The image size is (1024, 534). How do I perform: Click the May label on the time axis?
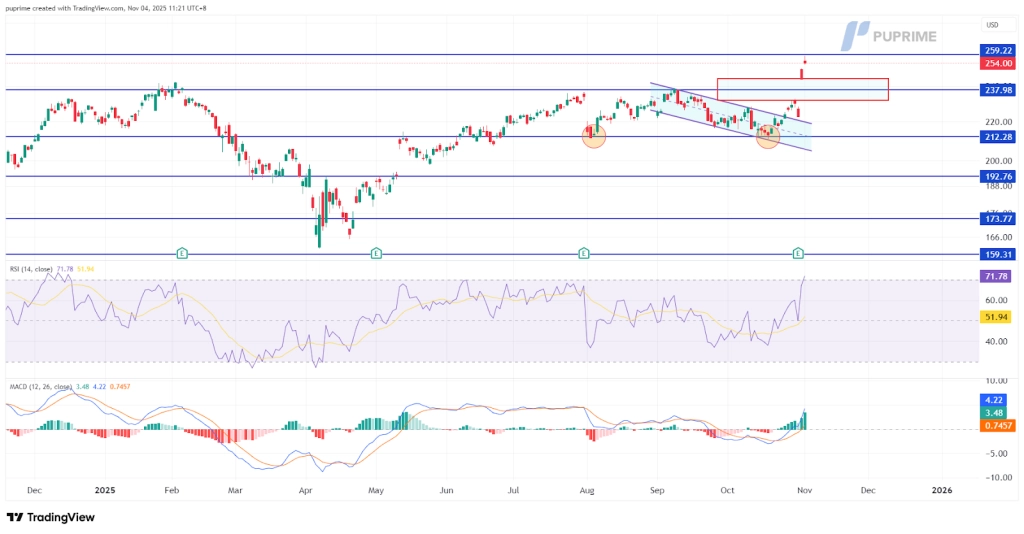click(376, 490)
